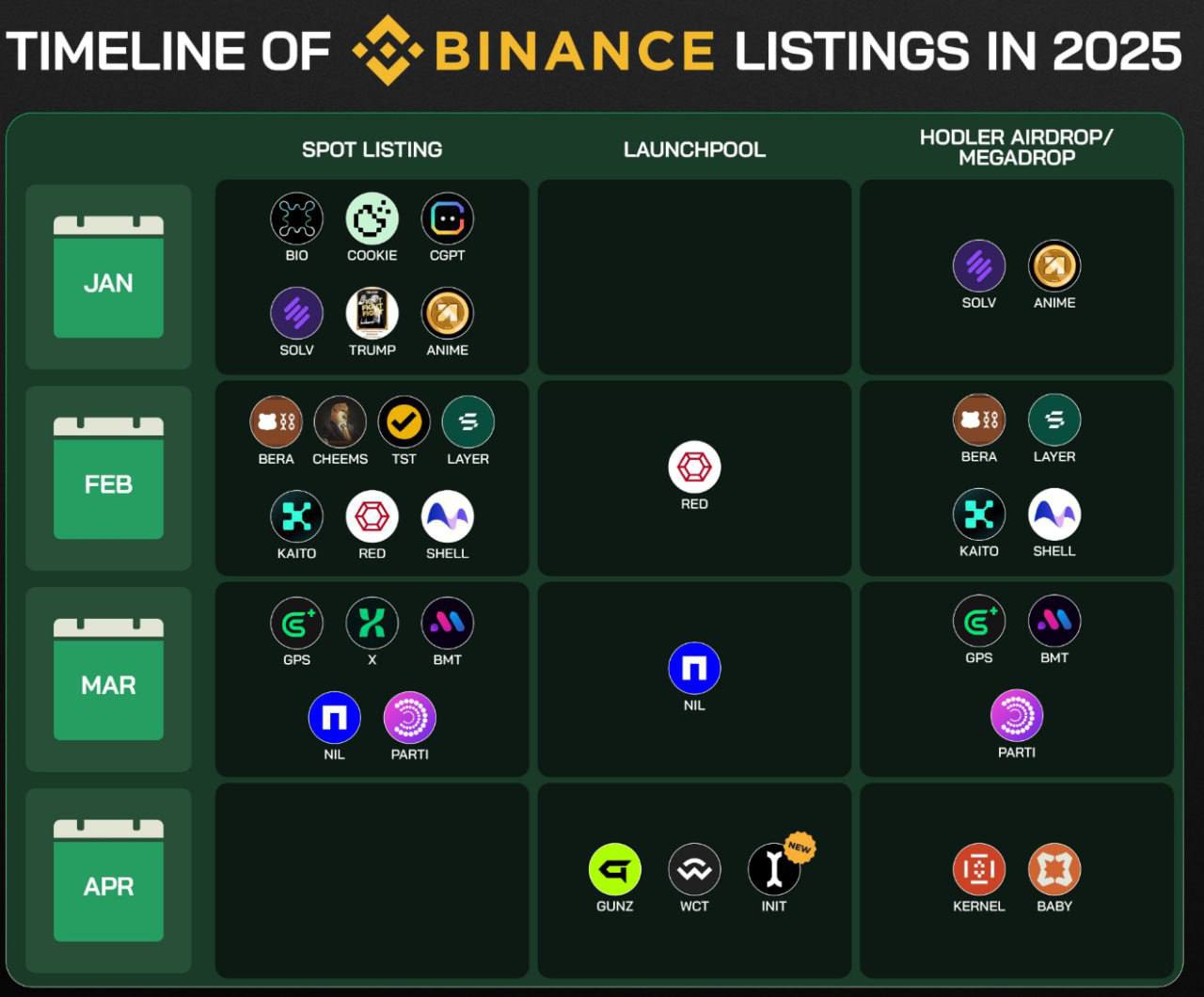Click the NEW badge on INIT

[x=800, y=847]
